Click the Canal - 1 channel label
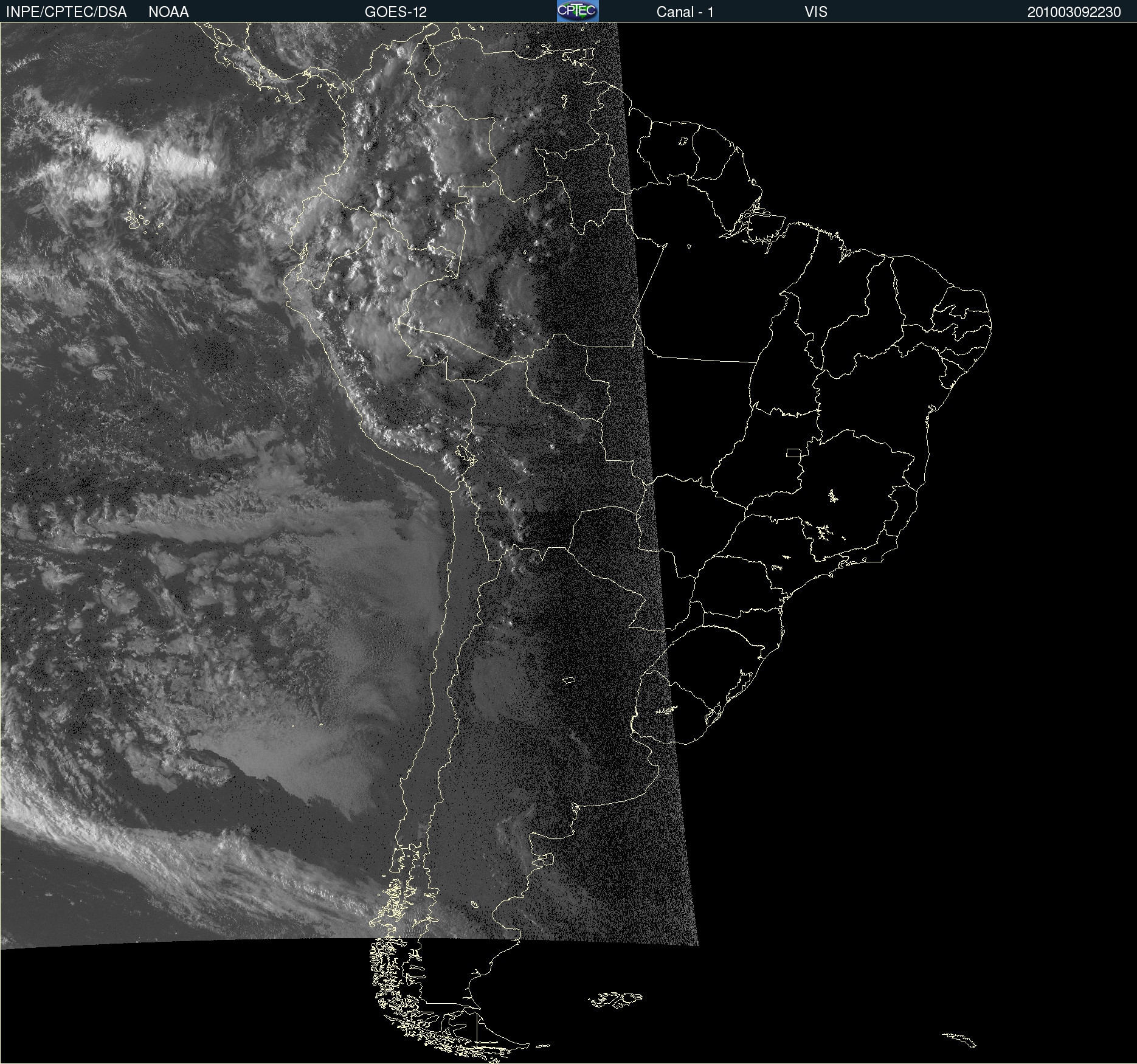 click(685, 12)
